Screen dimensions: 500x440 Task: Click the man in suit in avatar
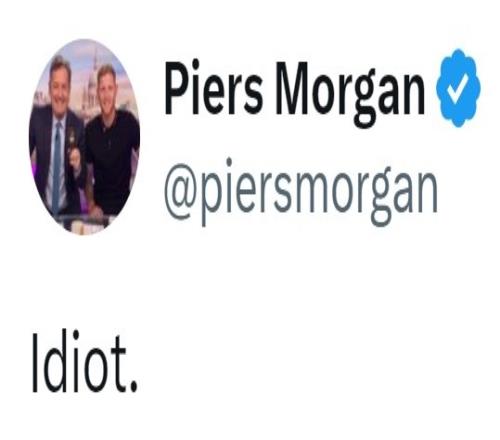(57, 140)
